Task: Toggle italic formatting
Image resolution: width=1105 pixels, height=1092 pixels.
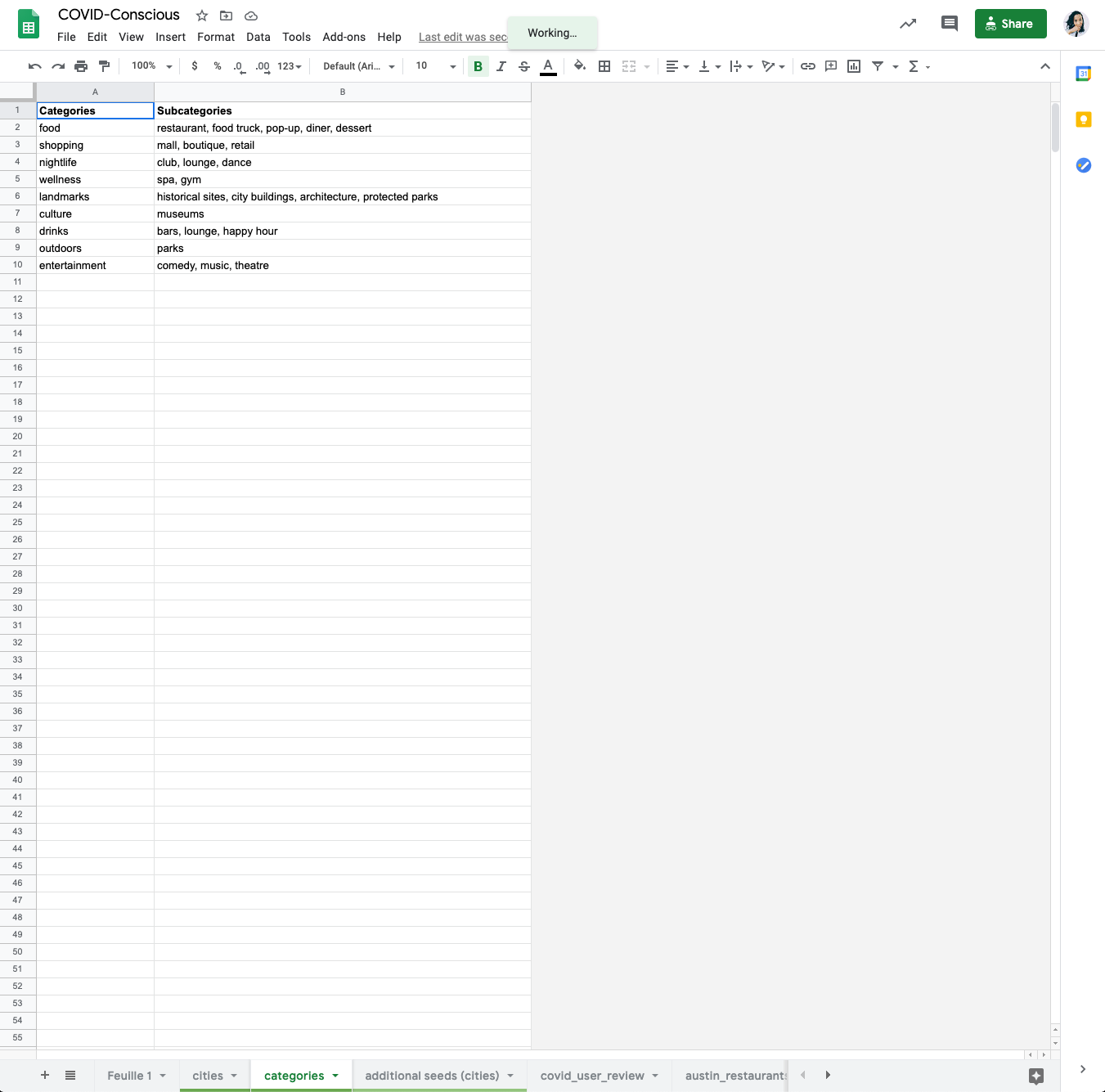Action: click(x=501, y=66)
